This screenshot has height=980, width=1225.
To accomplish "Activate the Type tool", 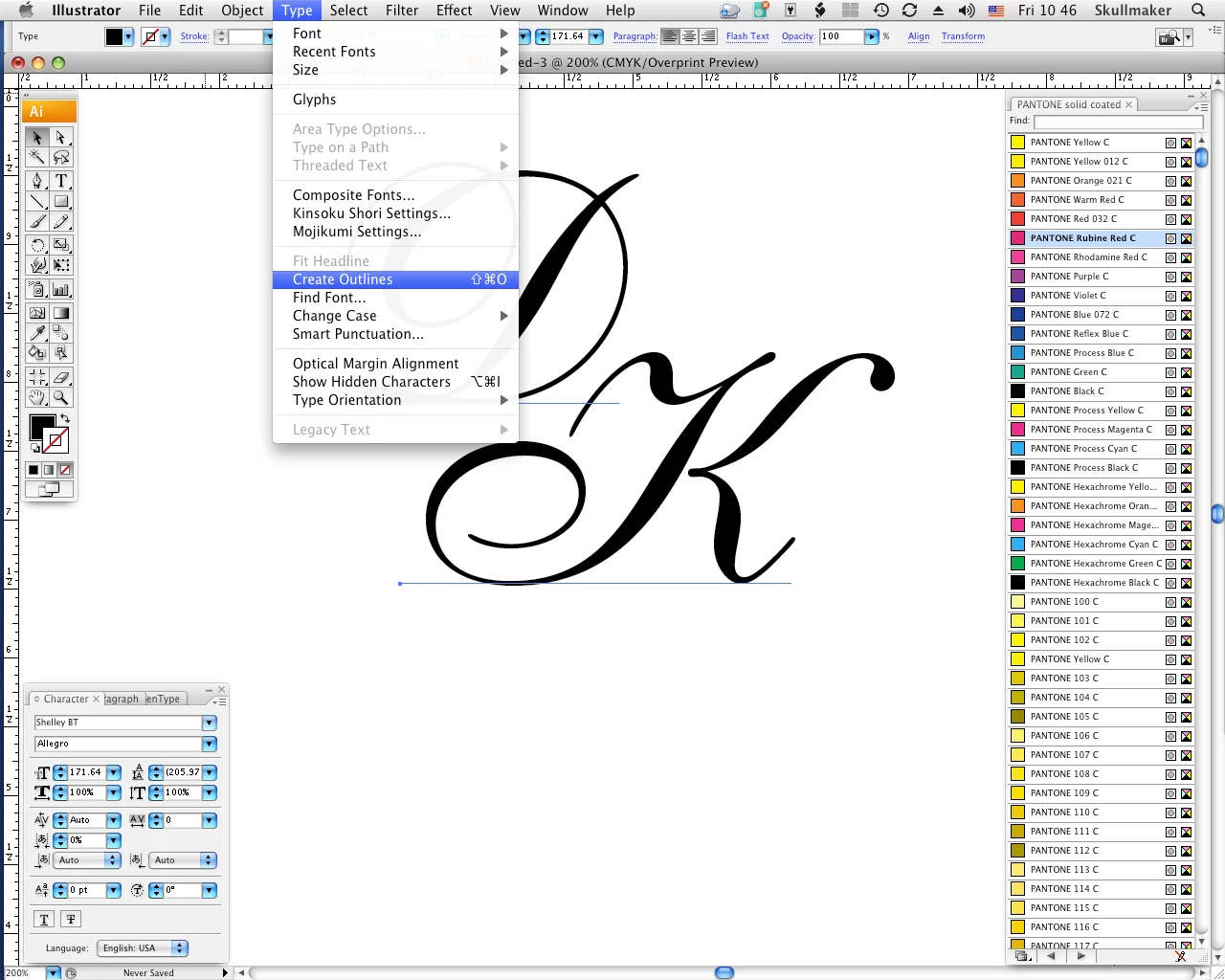I will [x=61, y=181].
